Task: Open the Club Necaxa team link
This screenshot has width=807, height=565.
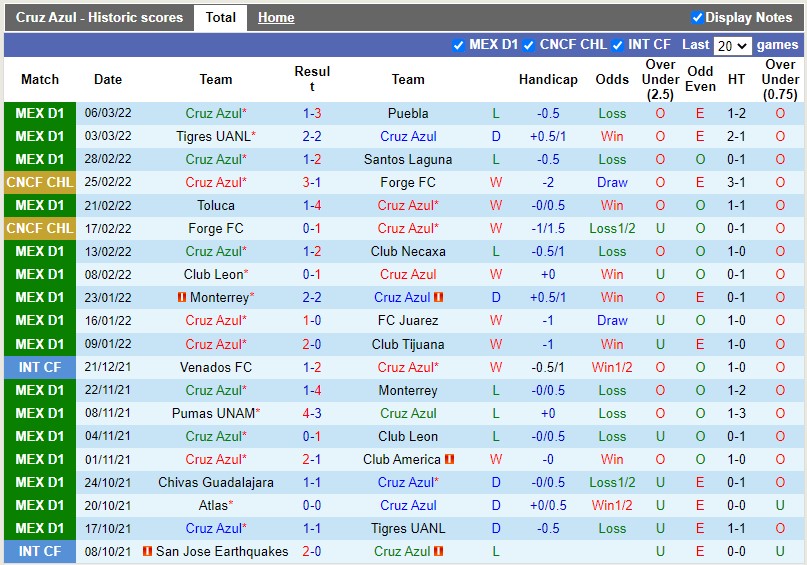Action: tap(408, 252)
